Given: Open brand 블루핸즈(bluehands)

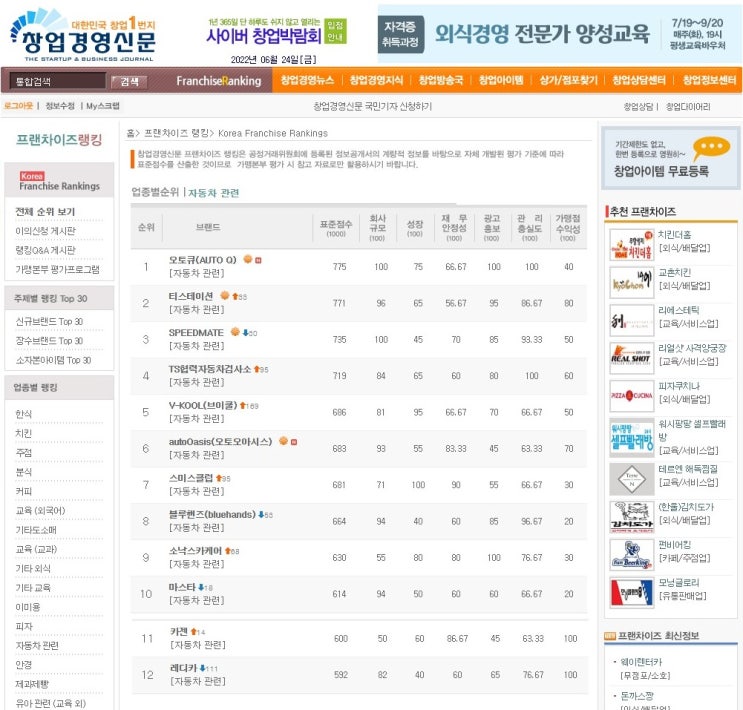Looking at the screenshot, I should coord(212,514).
